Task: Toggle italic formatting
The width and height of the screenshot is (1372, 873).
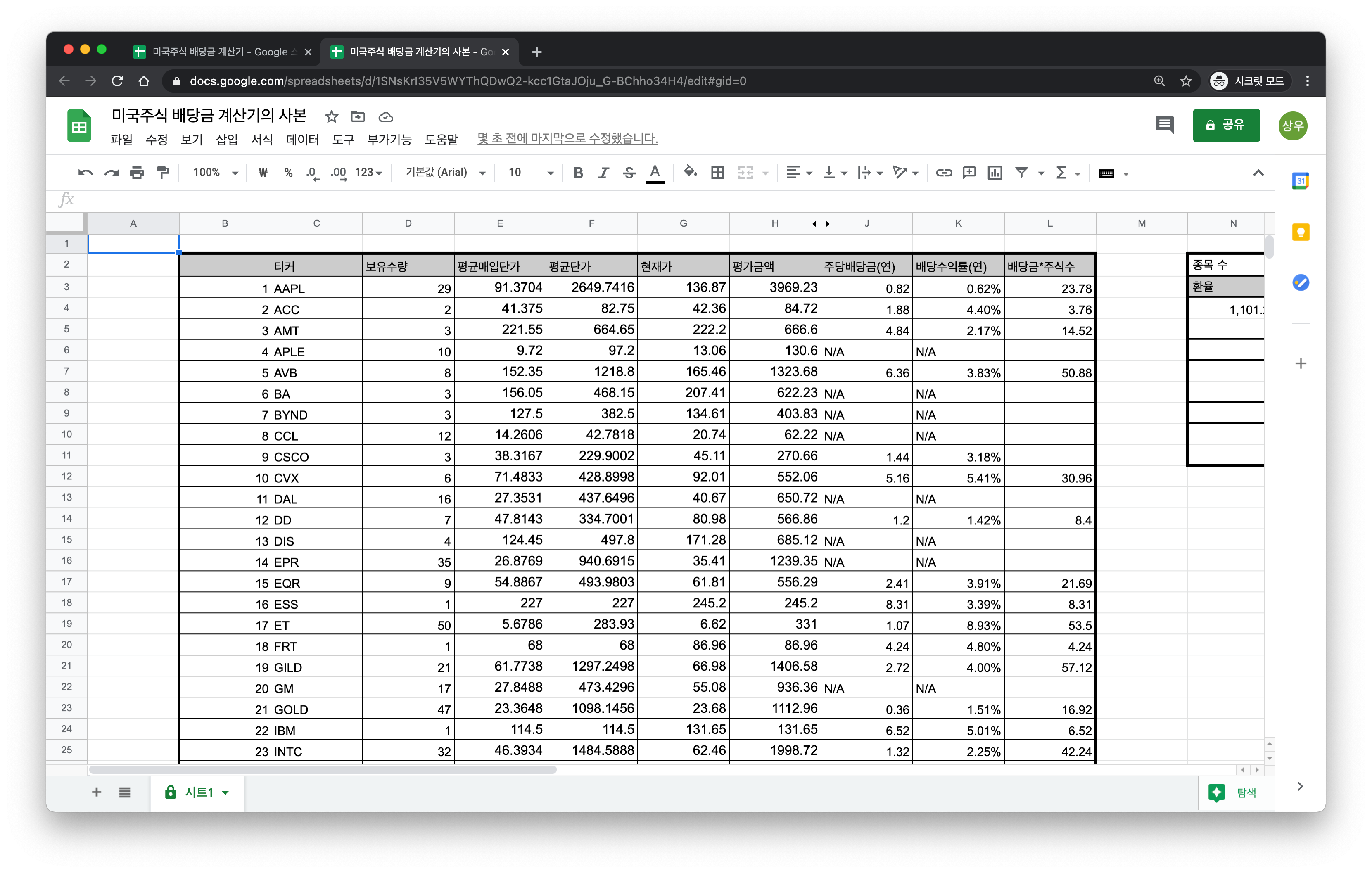Action: pos(603,173)
